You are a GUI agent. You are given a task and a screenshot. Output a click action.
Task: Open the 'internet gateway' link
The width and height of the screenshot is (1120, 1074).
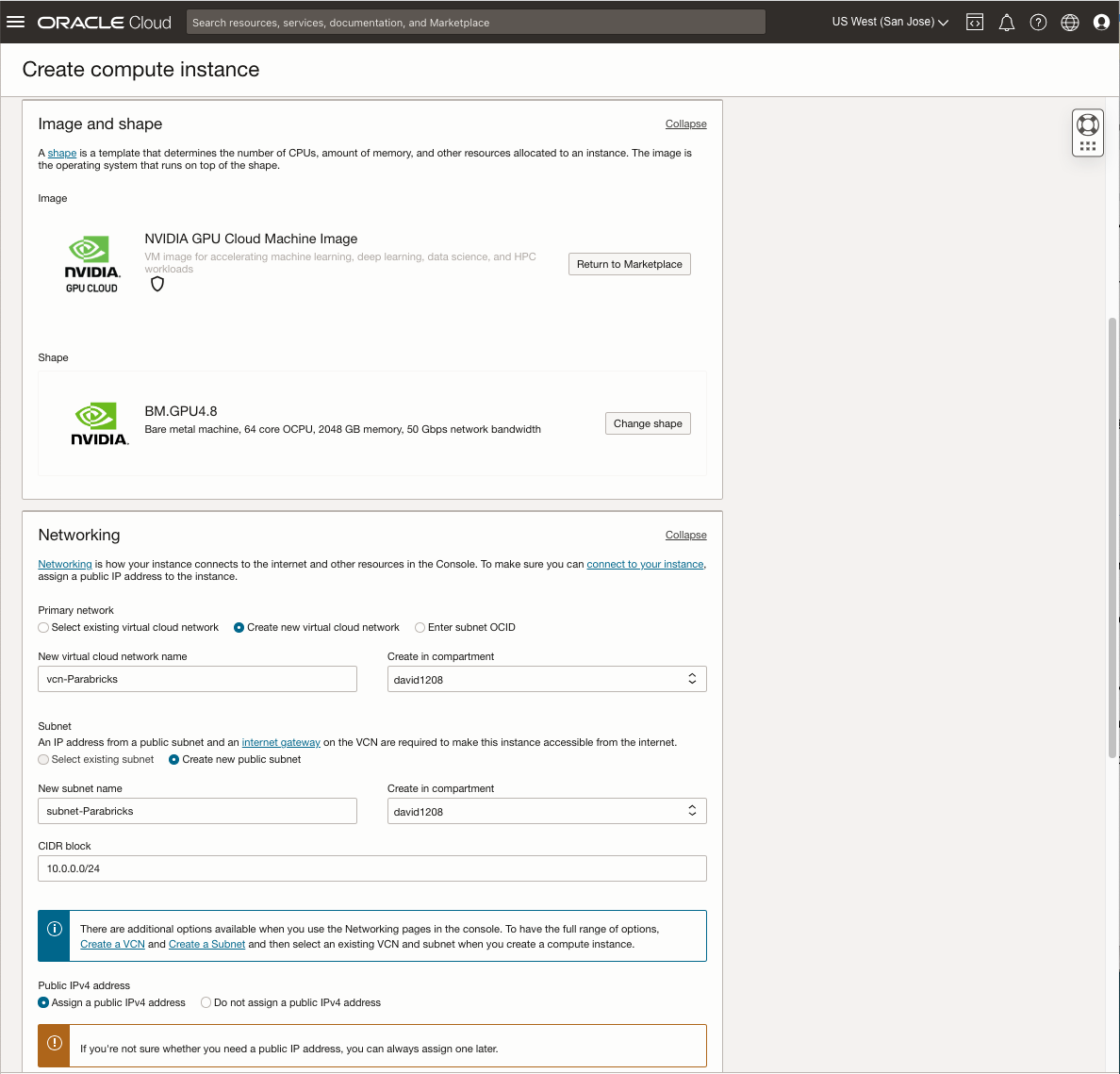click(281, 742)
